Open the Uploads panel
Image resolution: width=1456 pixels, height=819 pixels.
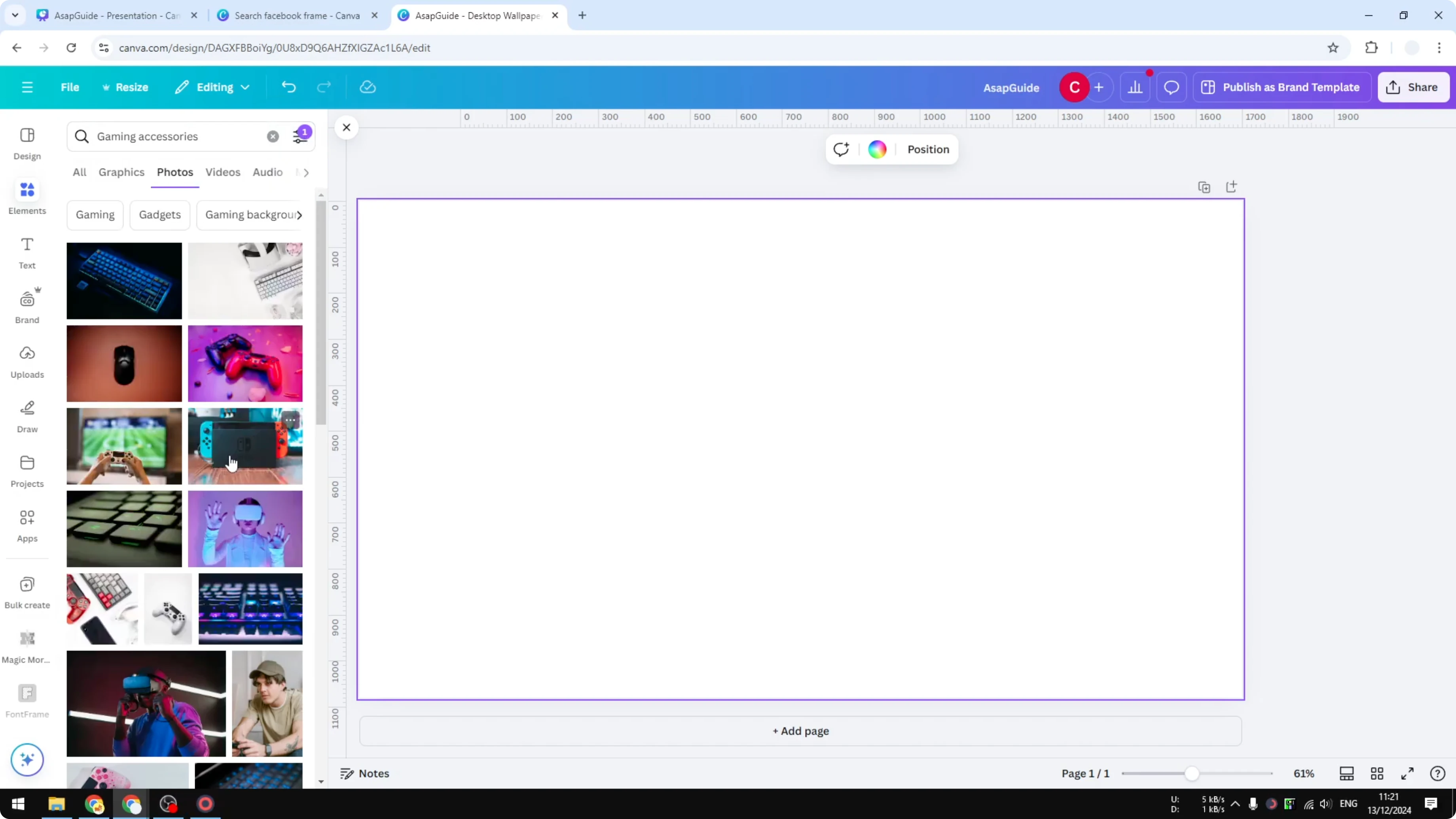pyautogui.click(x=27, y=362)
